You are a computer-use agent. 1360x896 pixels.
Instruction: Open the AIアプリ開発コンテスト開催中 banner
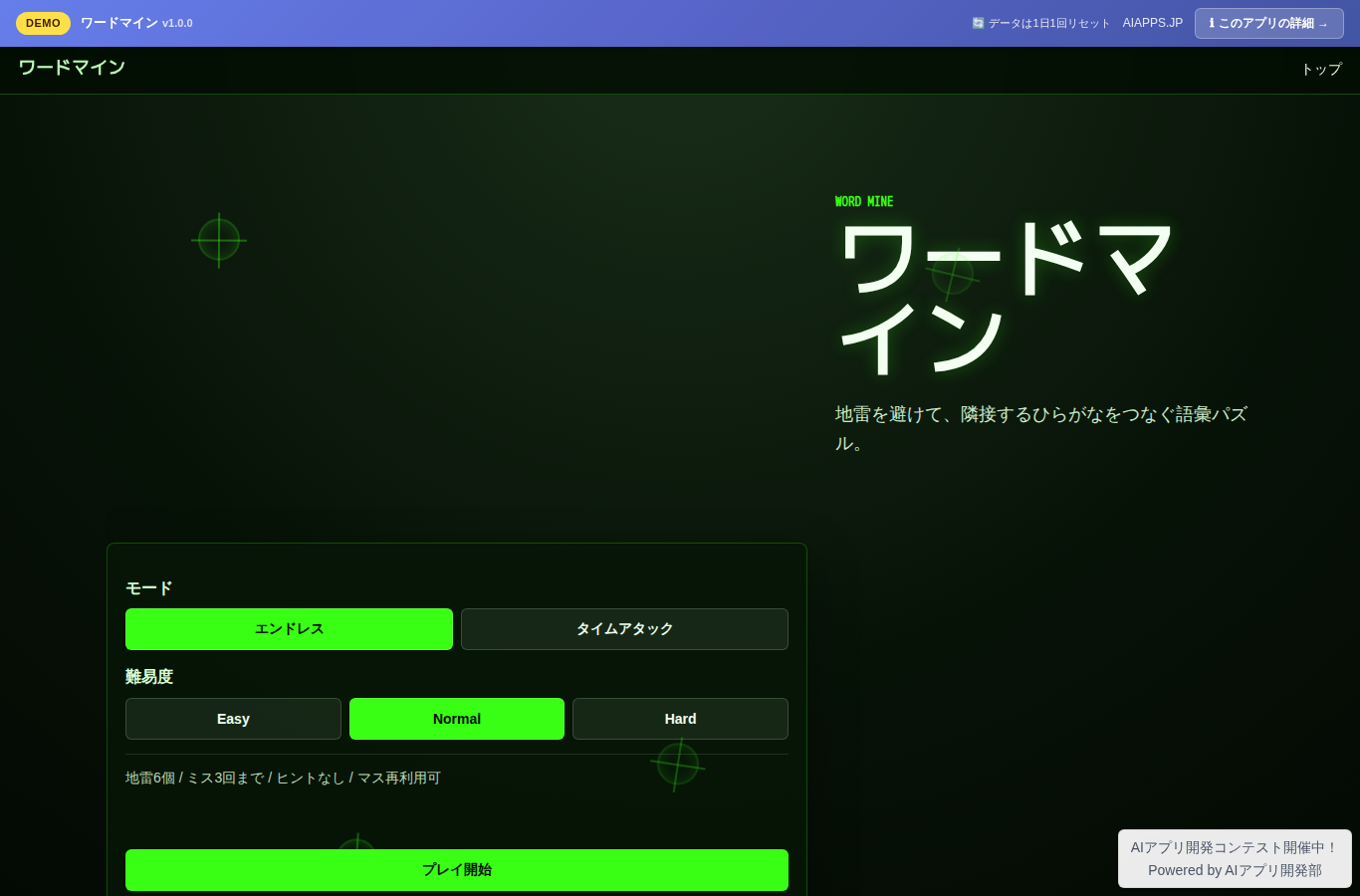point(1235,858)
